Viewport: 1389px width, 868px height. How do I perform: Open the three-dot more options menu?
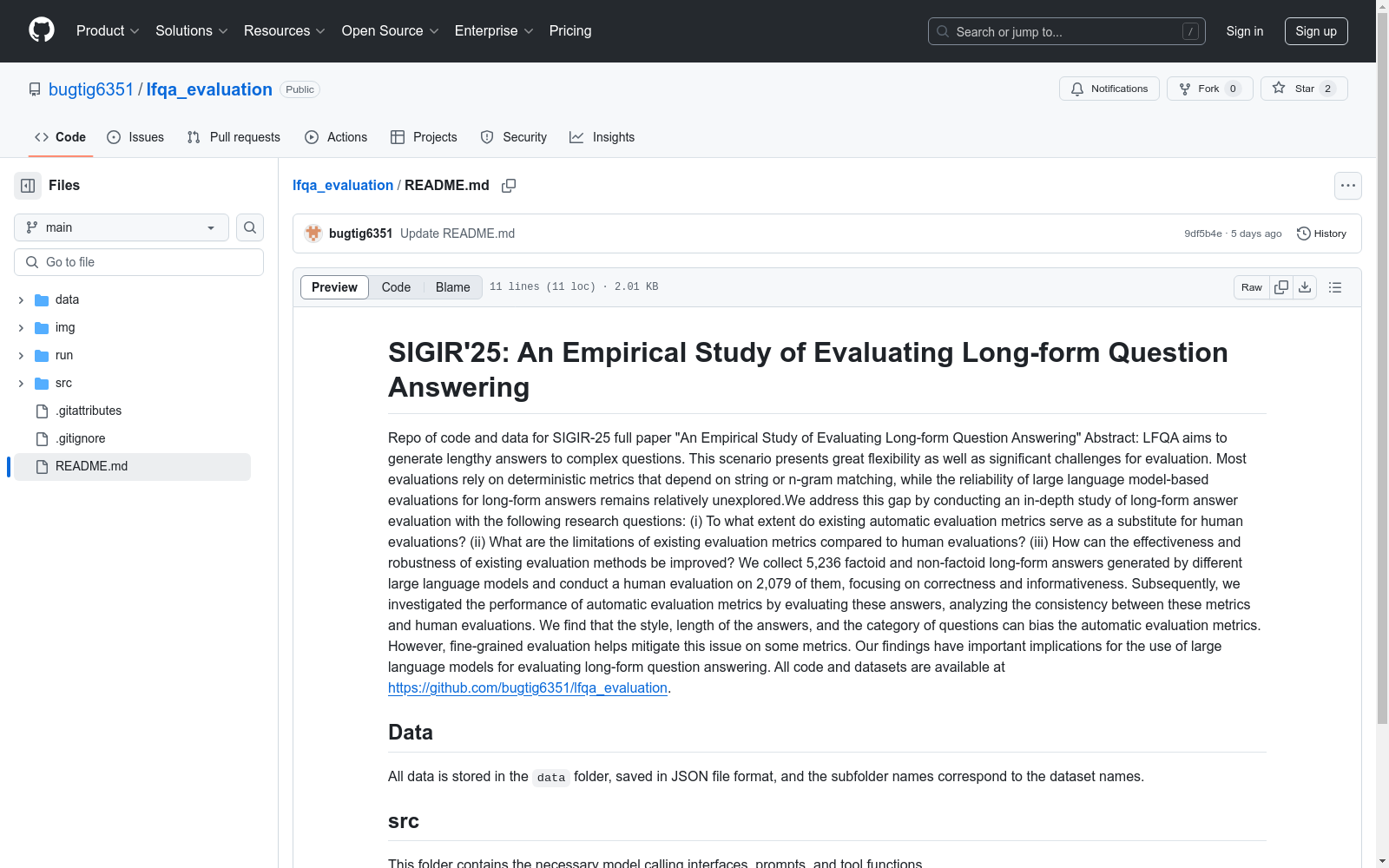[x=1347, y=186]
